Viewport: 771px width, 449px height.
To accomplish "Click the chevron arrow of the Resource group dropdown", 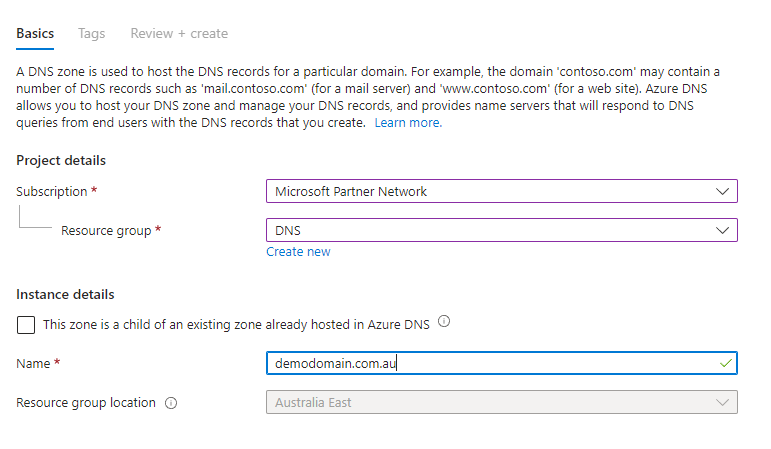I will click(723, 230).
